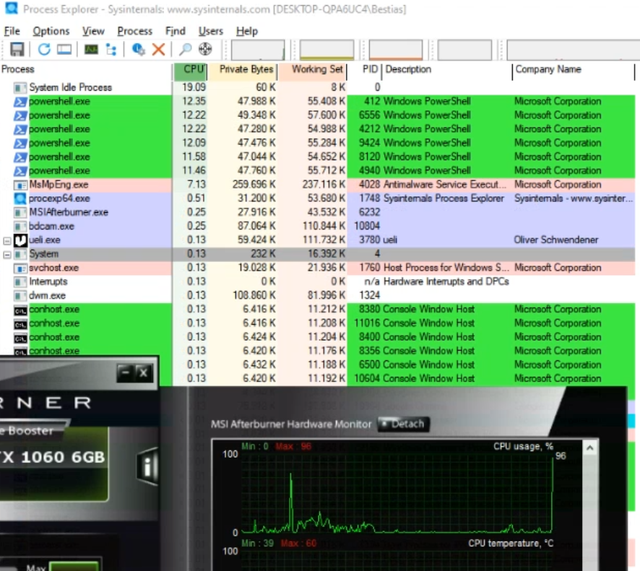The height and width of the screenshot is (571, 640).
Task: Click the PowerShell icon for PID 8120
Action: tap(20, 157)
